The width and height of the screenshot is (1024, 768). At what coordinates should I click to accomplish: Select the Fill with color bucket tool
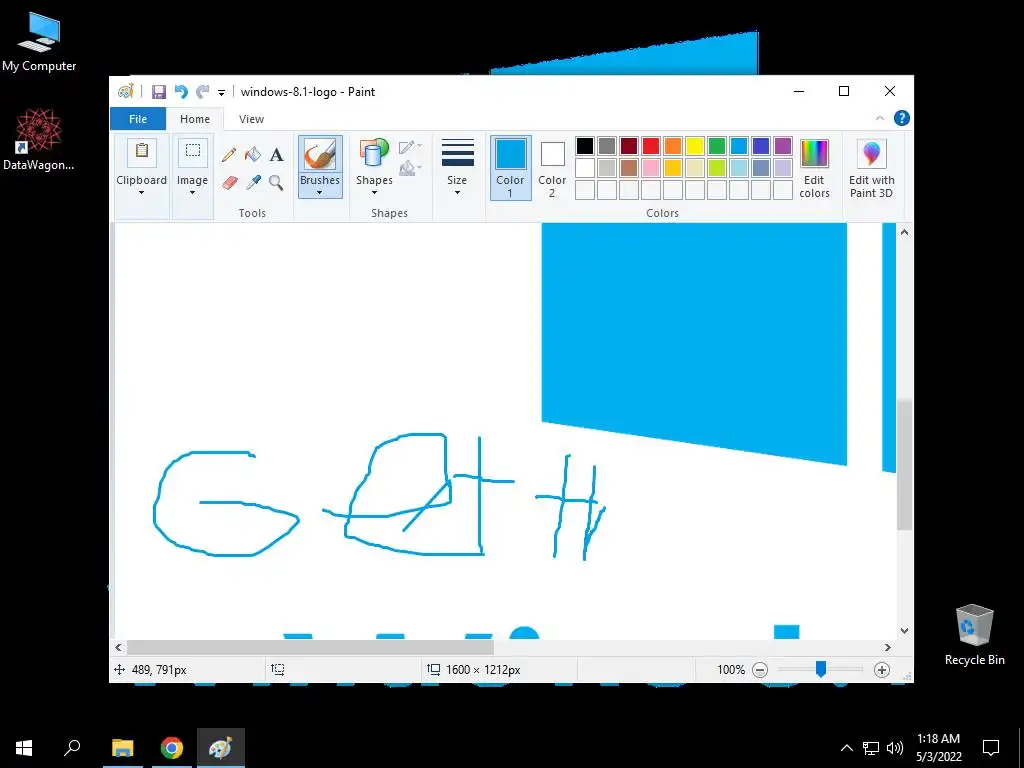pos(253,155)
